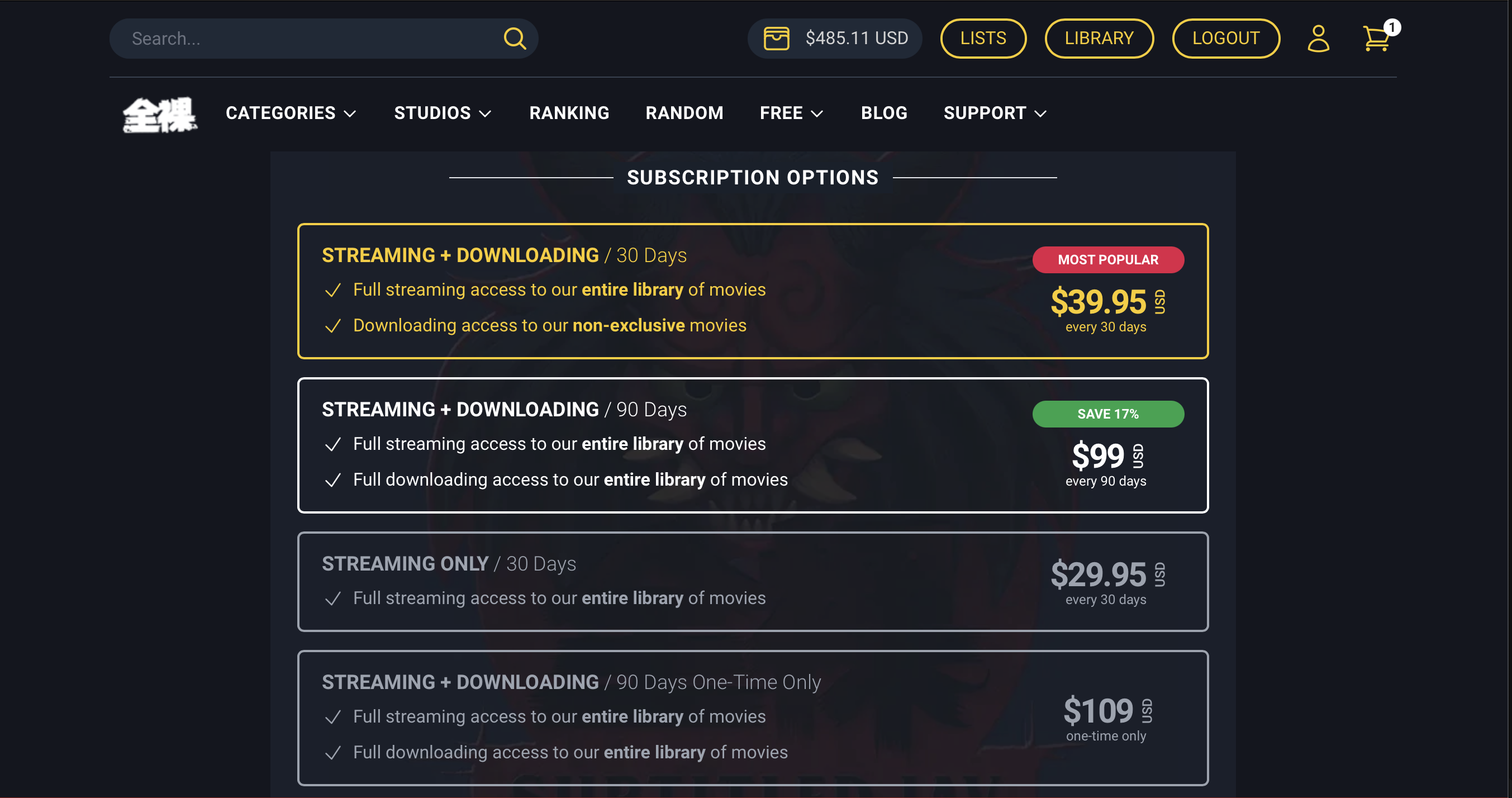Open the wallet balance icon
This screenshot has width=1512, height=798.
[x=776, y=39]
